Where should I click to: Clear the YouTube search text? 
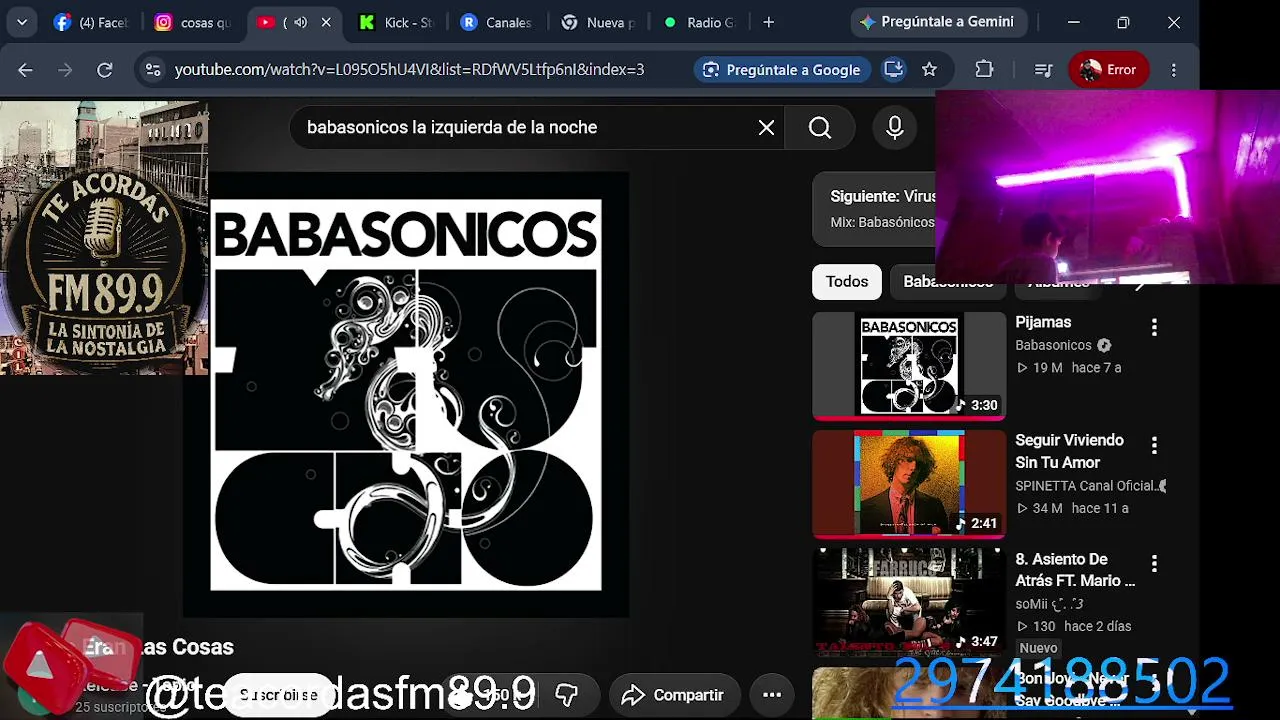coord(766,128)
